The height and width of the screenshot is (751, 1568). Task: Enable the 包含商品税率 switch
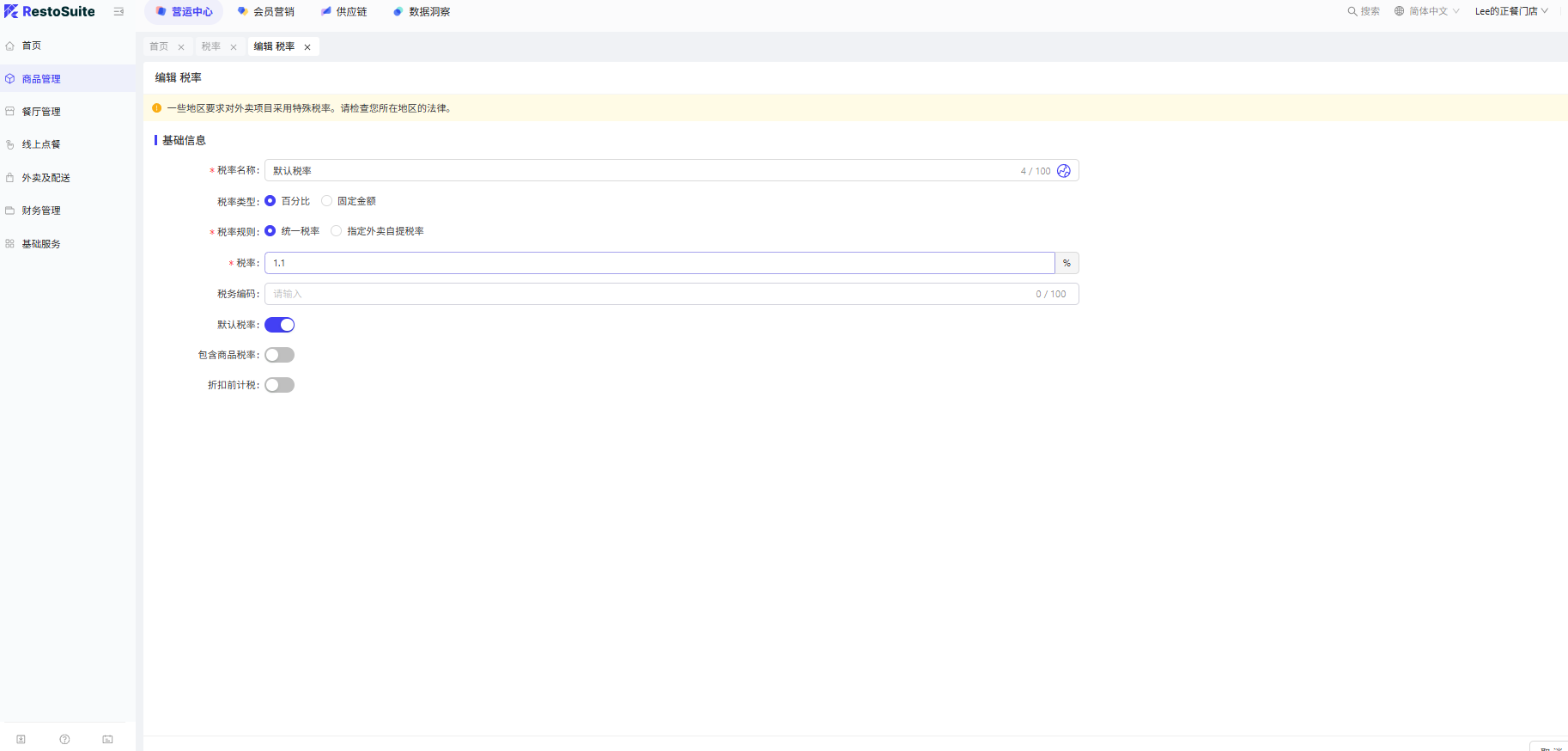279,355
